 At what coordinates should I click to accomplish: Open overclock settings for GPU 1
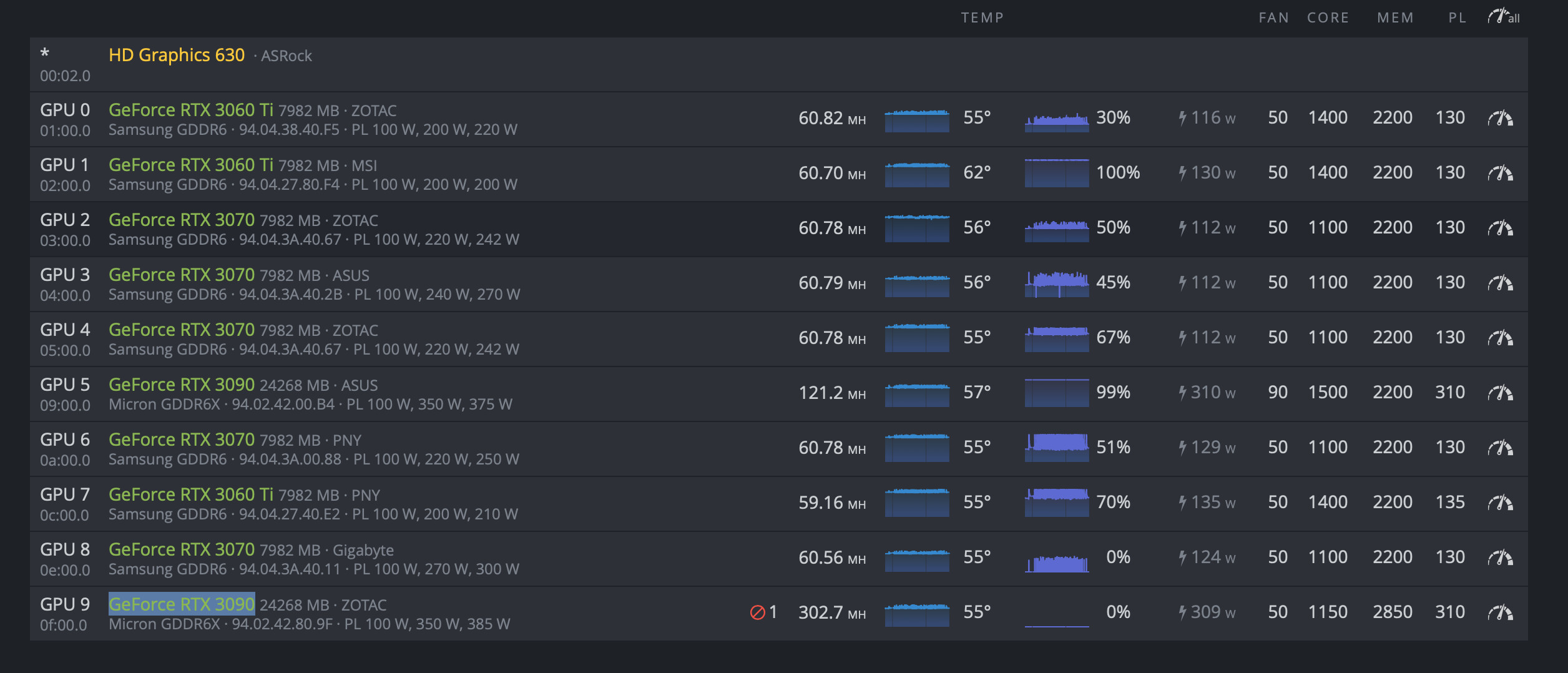pyautogui.click(x=1500, y=173)
